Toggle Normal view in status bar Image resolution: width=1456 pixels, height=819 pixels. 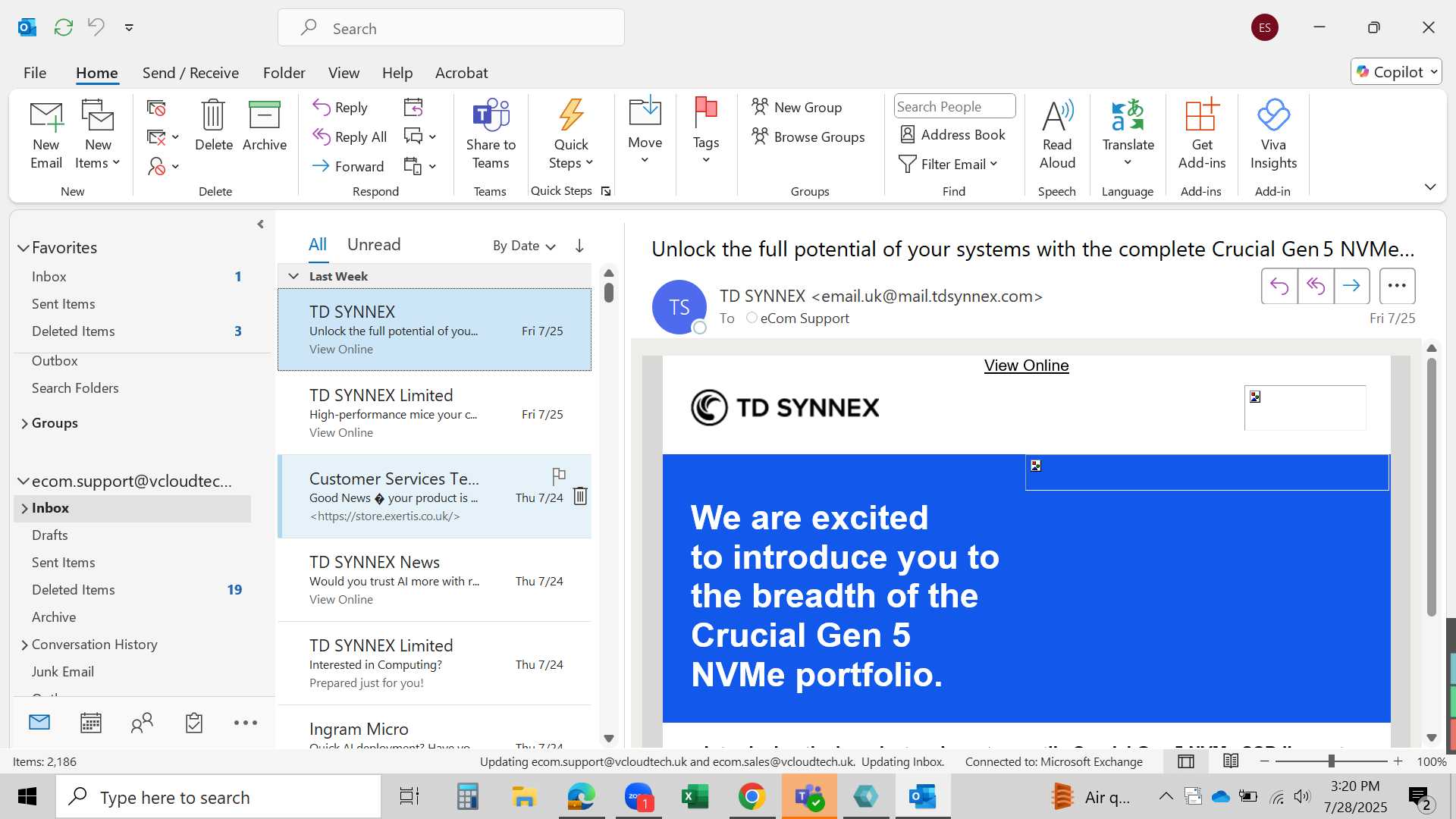click(x=1186, y=761)
